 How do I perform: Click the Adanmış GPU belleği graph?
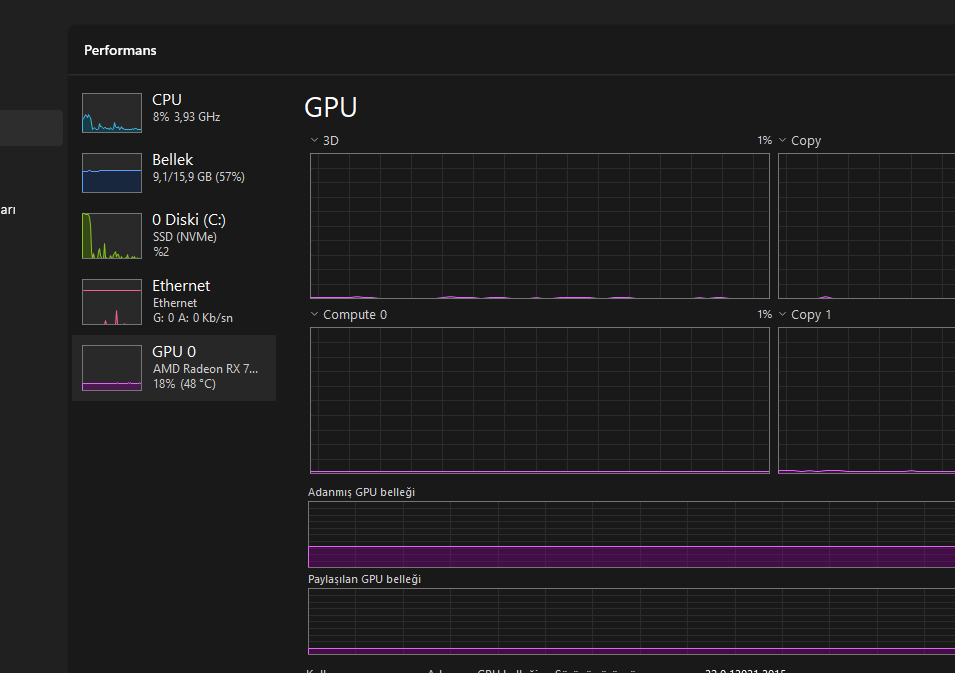coord(632,534)
